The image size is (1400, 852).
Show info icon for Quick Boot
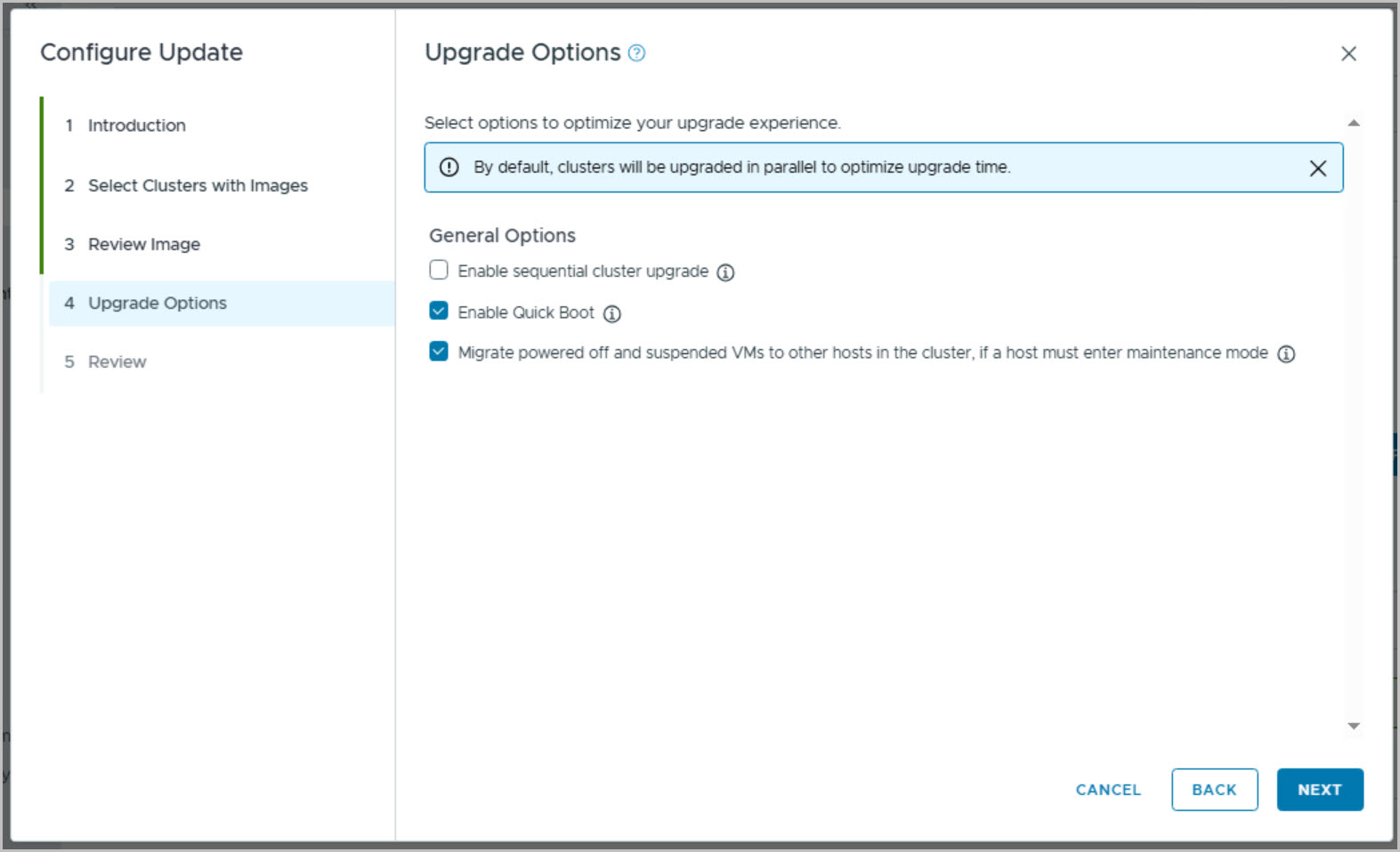click(612, 313)
